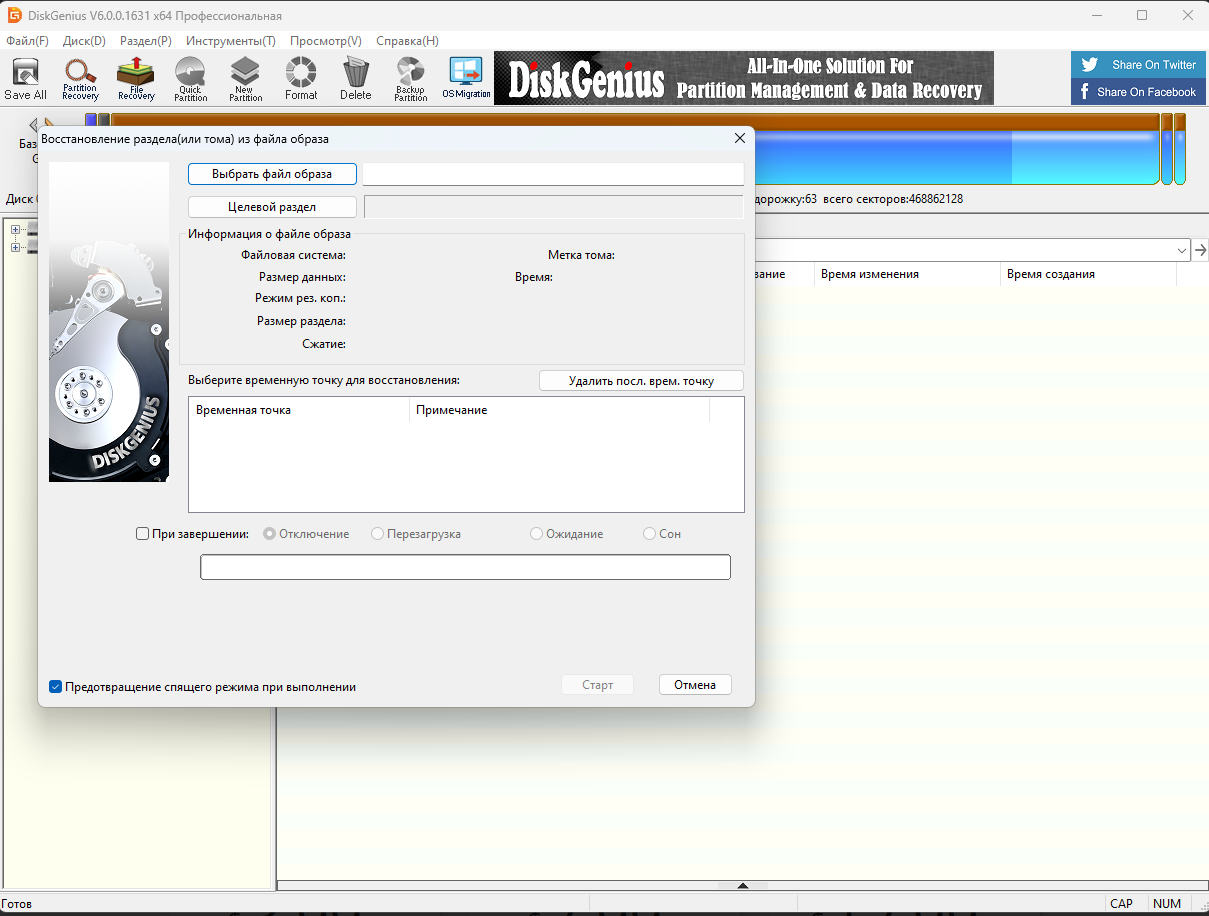Viewport: 1209px width, 916px height.
Task: Select the Ожидание radio option
Action: tap(537, 534)
